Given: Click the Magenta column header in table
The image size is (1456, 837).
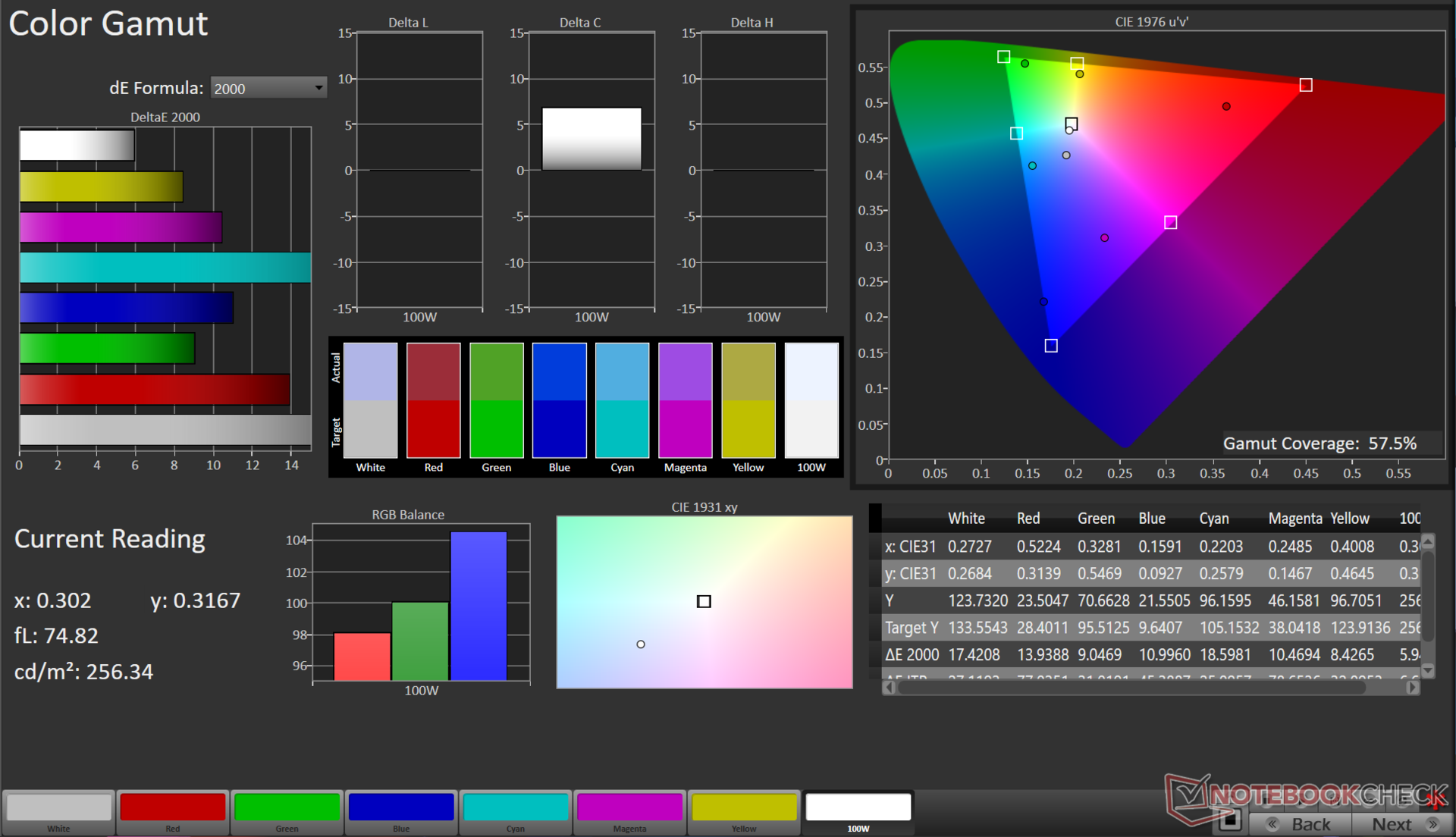Looking at the screenshot, I should [x=1294, y=519].
